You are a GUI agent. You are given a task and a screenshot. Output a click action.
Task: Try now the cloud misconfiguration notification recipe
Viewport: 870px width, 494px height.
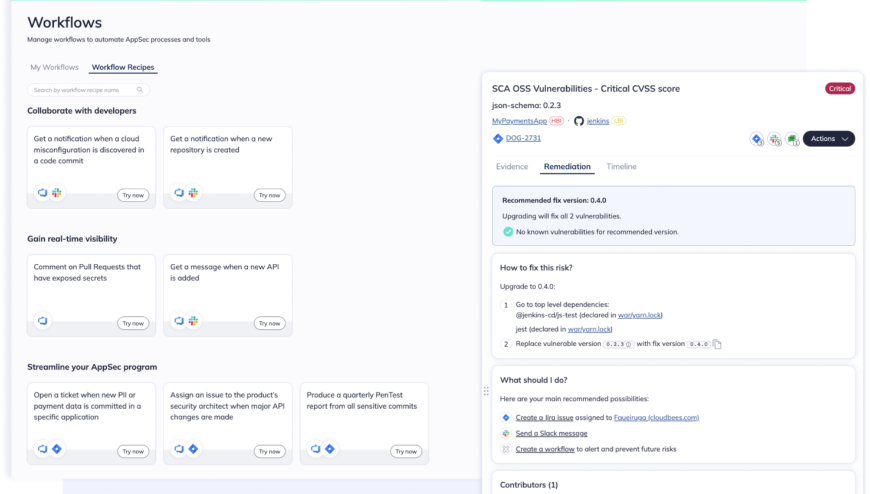[133, 195]
